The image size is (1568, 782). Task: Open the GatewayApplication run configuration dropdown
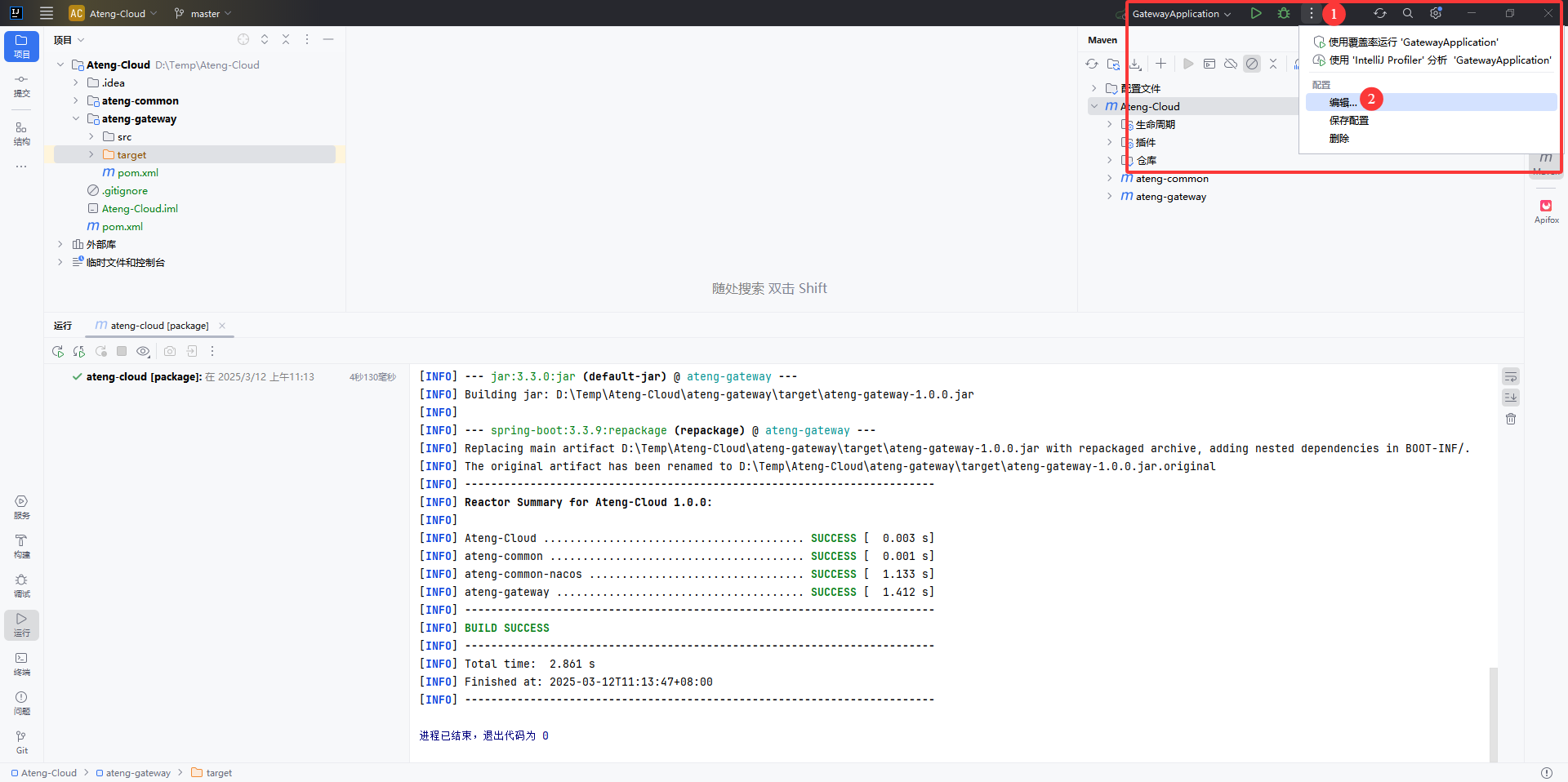click(1181, 14)
